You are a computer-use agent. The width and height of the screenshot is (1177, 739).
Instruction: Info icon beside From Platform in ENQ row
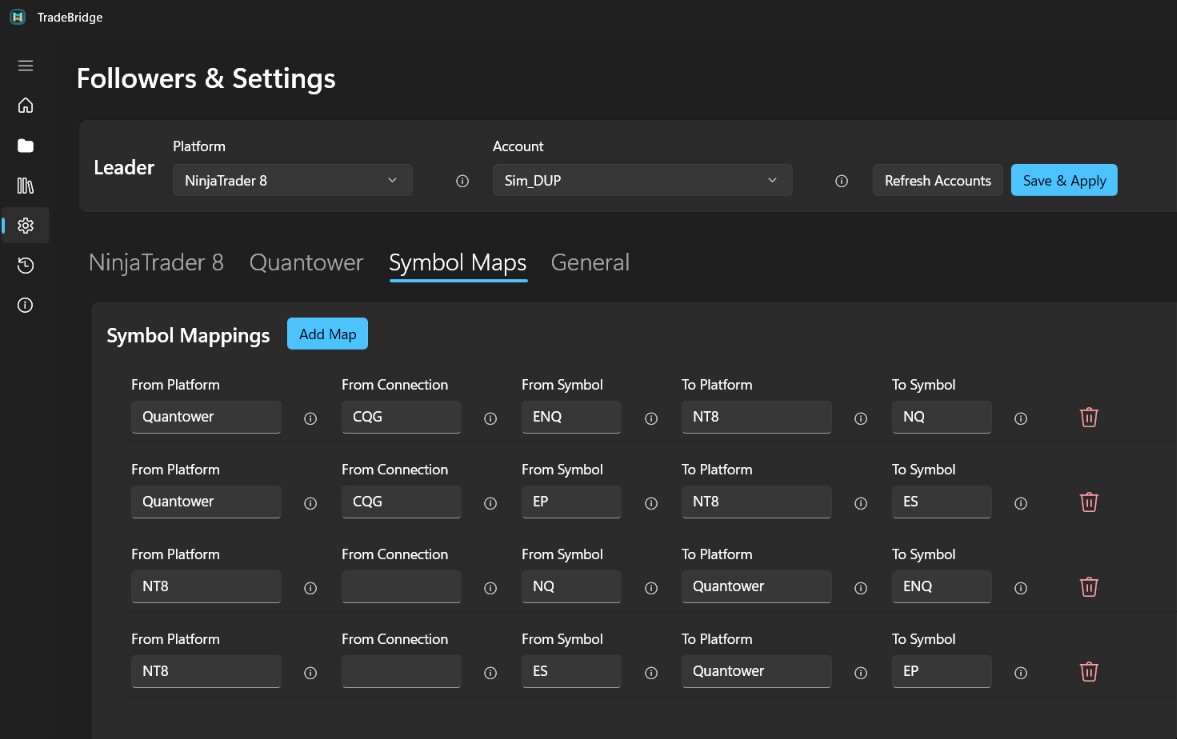[x=310, y=419]
